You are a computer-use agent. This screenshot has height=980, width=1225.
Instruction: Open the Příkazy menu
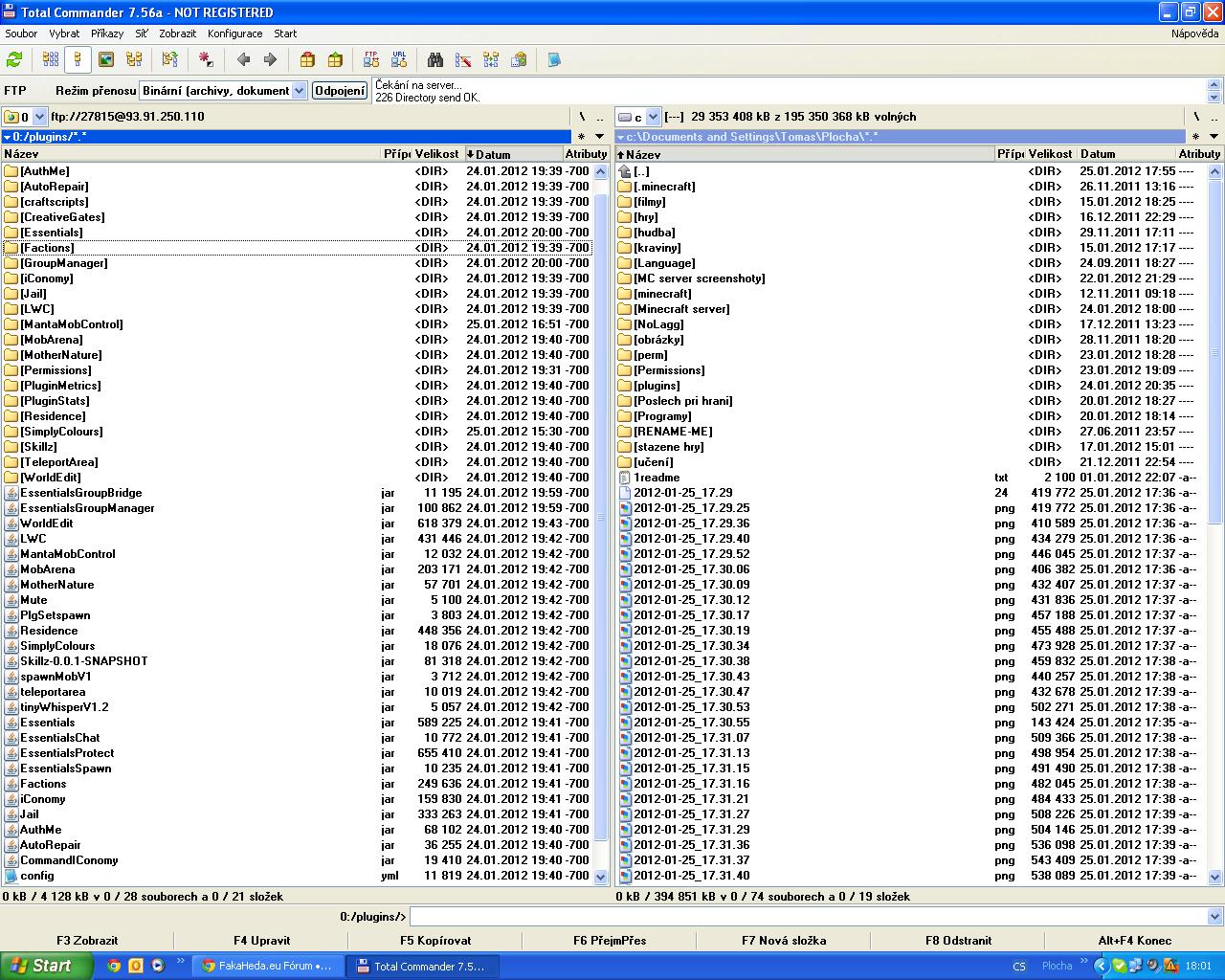point(107,33)
